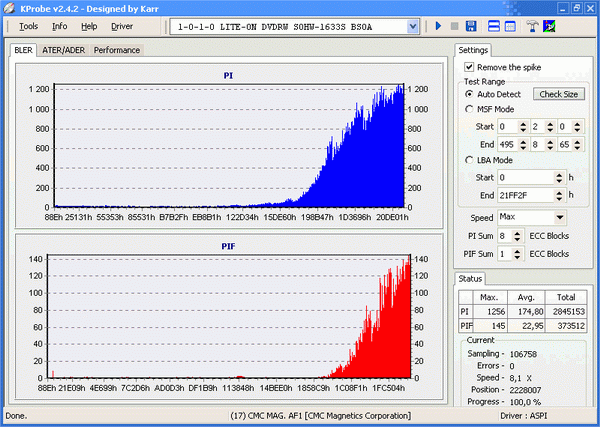Switch to the BLER tab
600x427 pixels.
point(23,50)
